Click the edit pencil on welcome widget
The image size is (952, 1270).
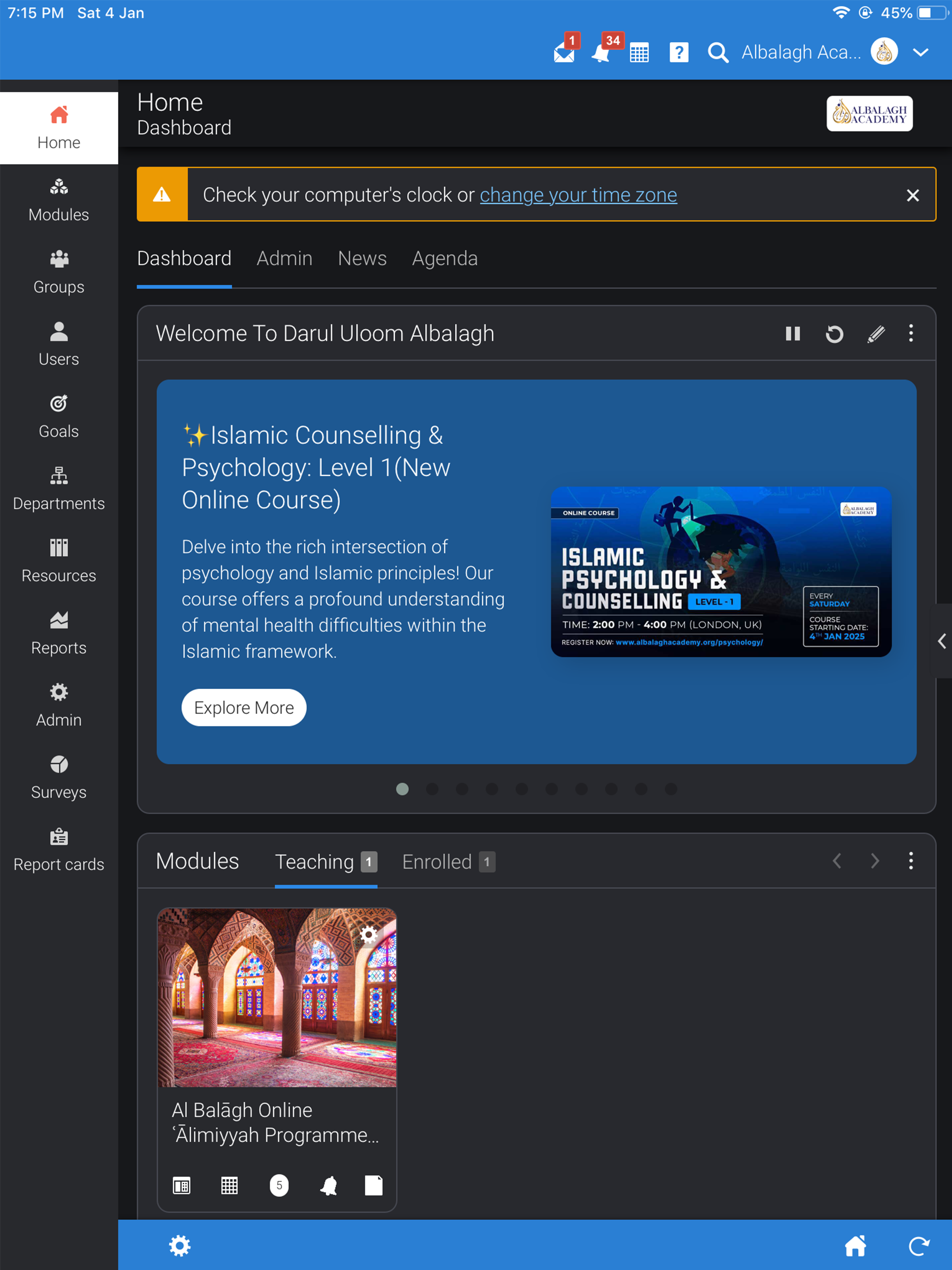pos(876,334)
